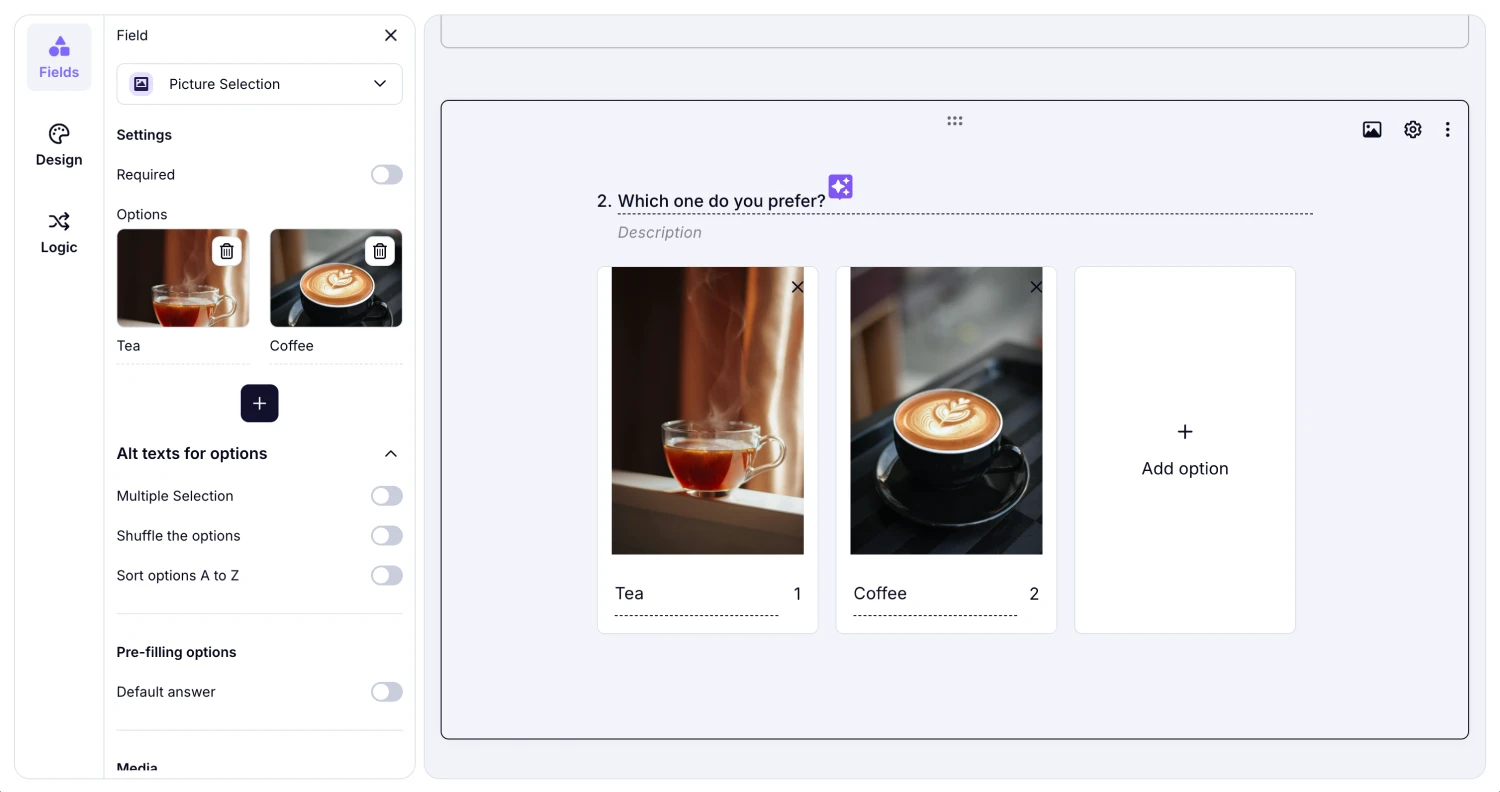Collapse the Alt texts for options section

[391, 453]
